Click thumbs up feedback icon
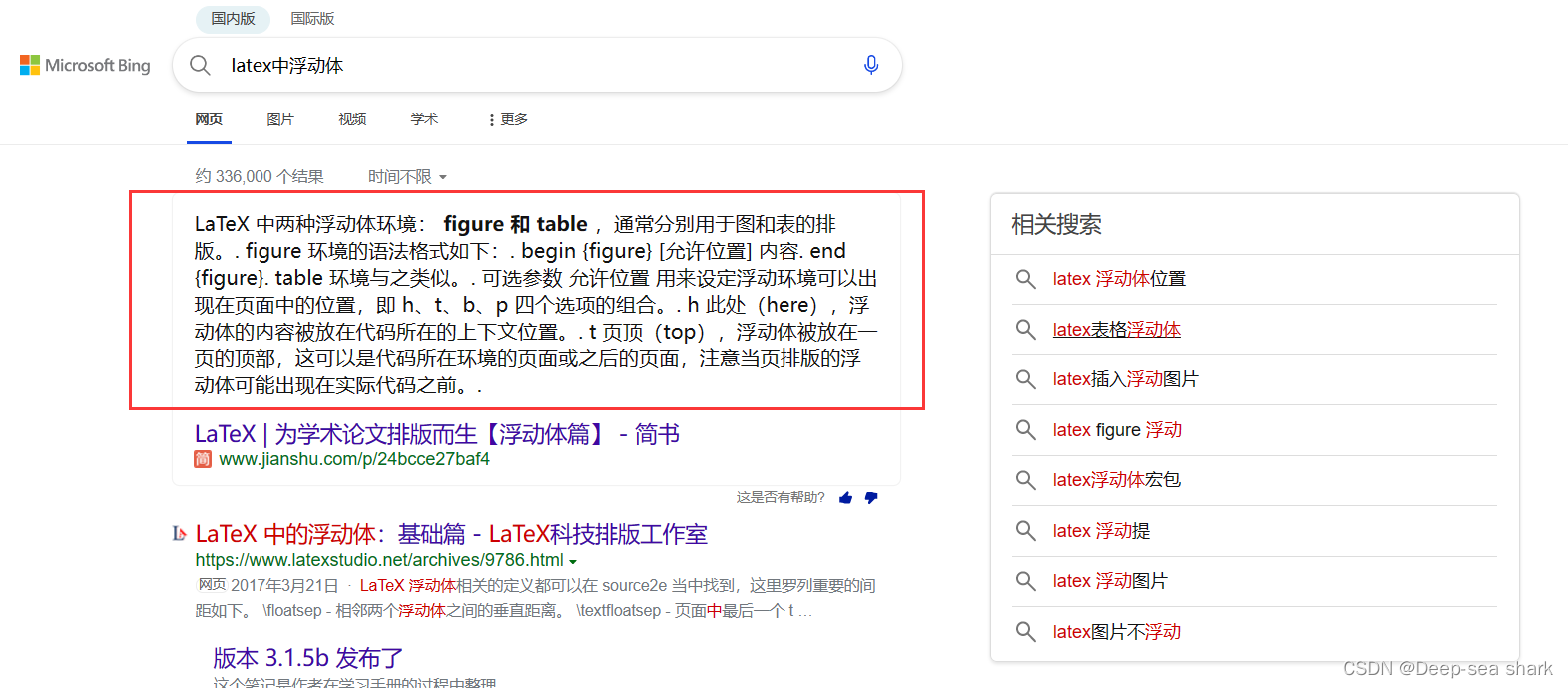 846,498
